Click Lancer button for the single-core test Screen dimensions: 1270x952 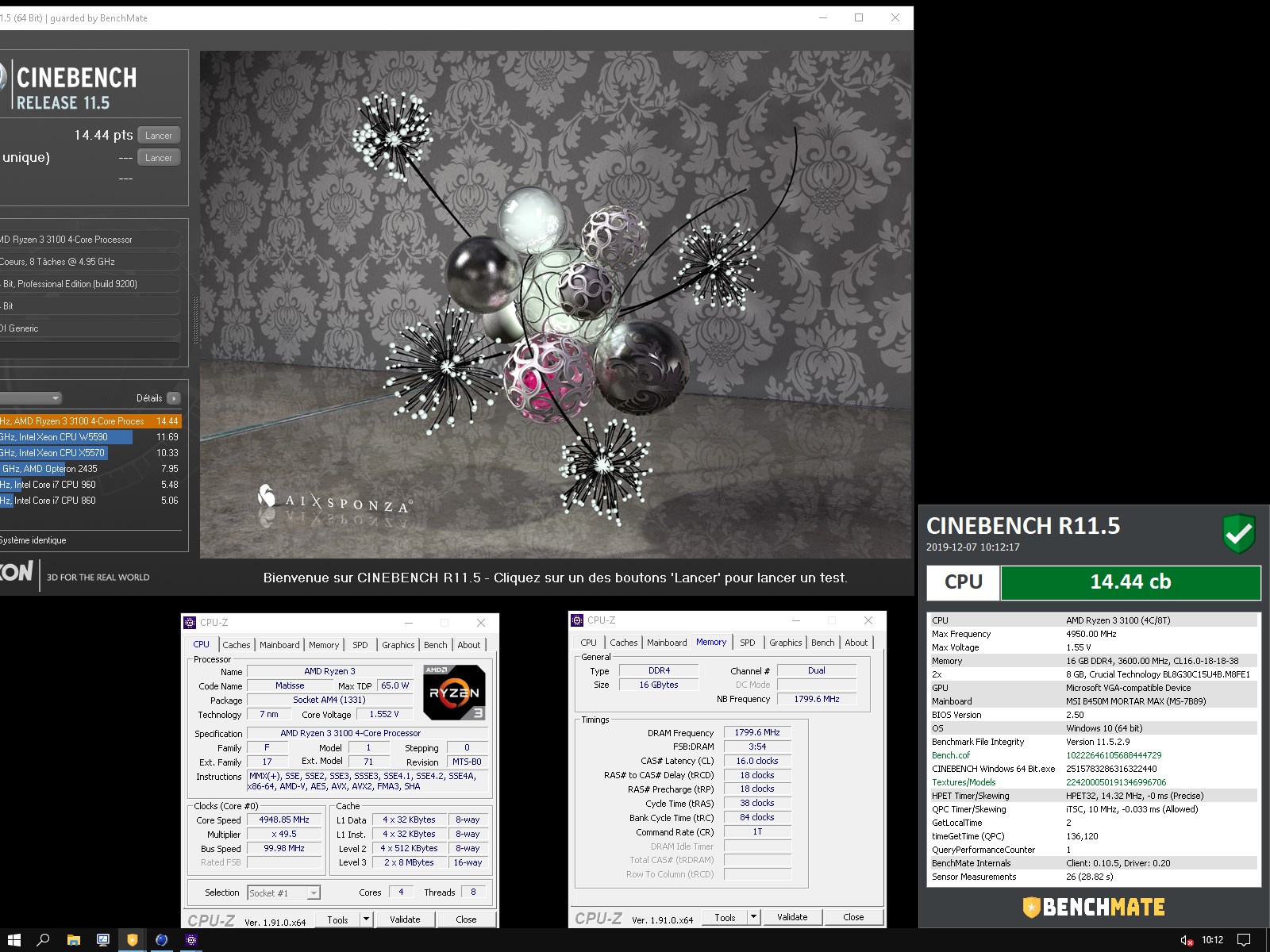159,158
